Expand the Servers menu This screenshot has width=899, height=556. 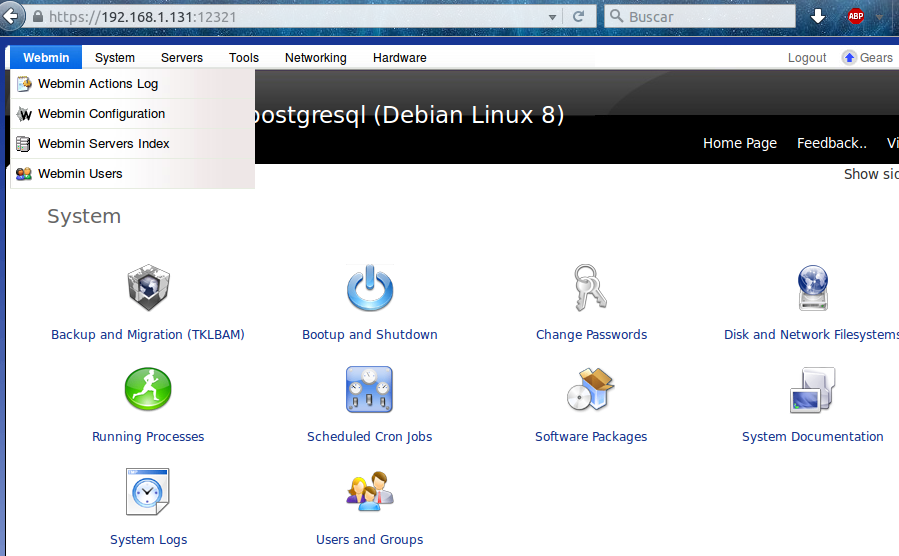[x=182, y=58]
